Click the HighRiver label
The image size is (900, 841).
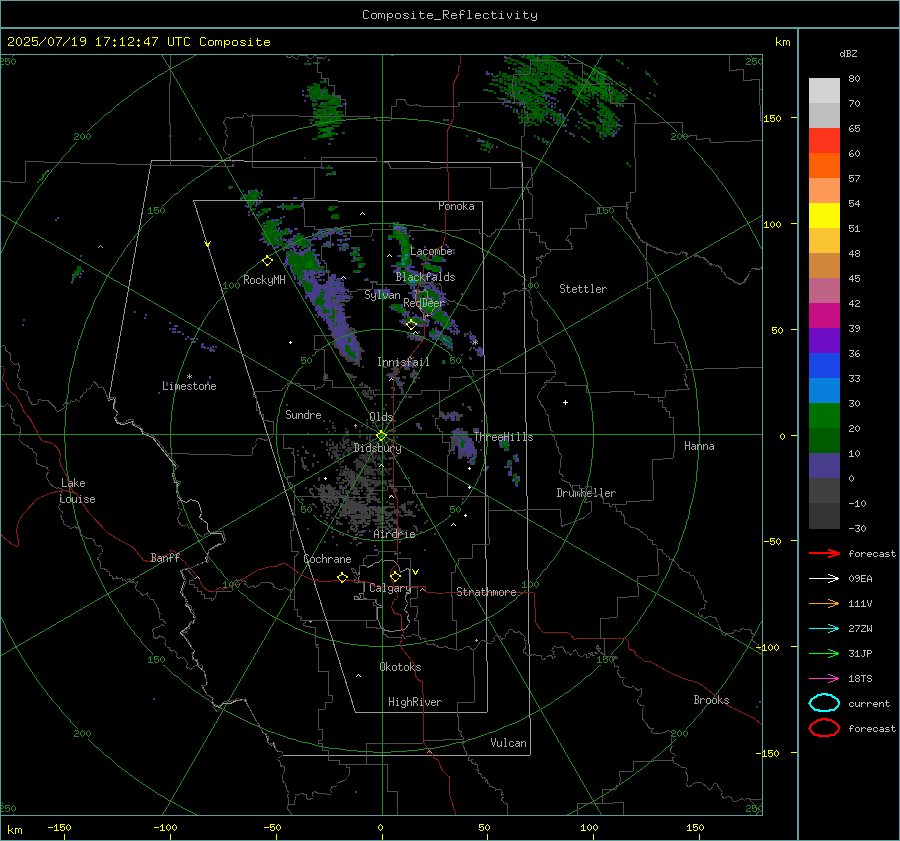coord(415,702)
